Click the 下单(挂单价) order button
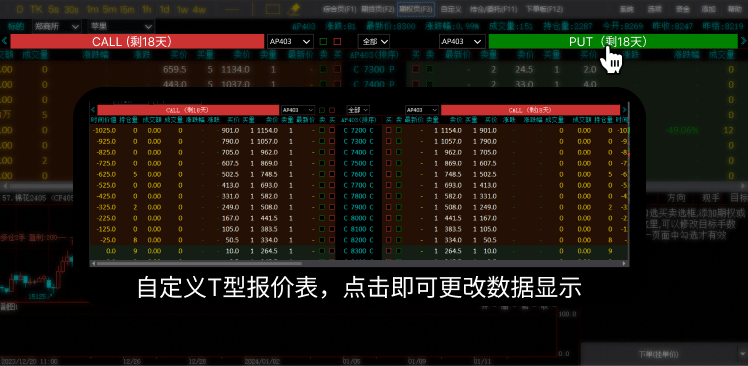748x366 pixels. click(658, 354)
